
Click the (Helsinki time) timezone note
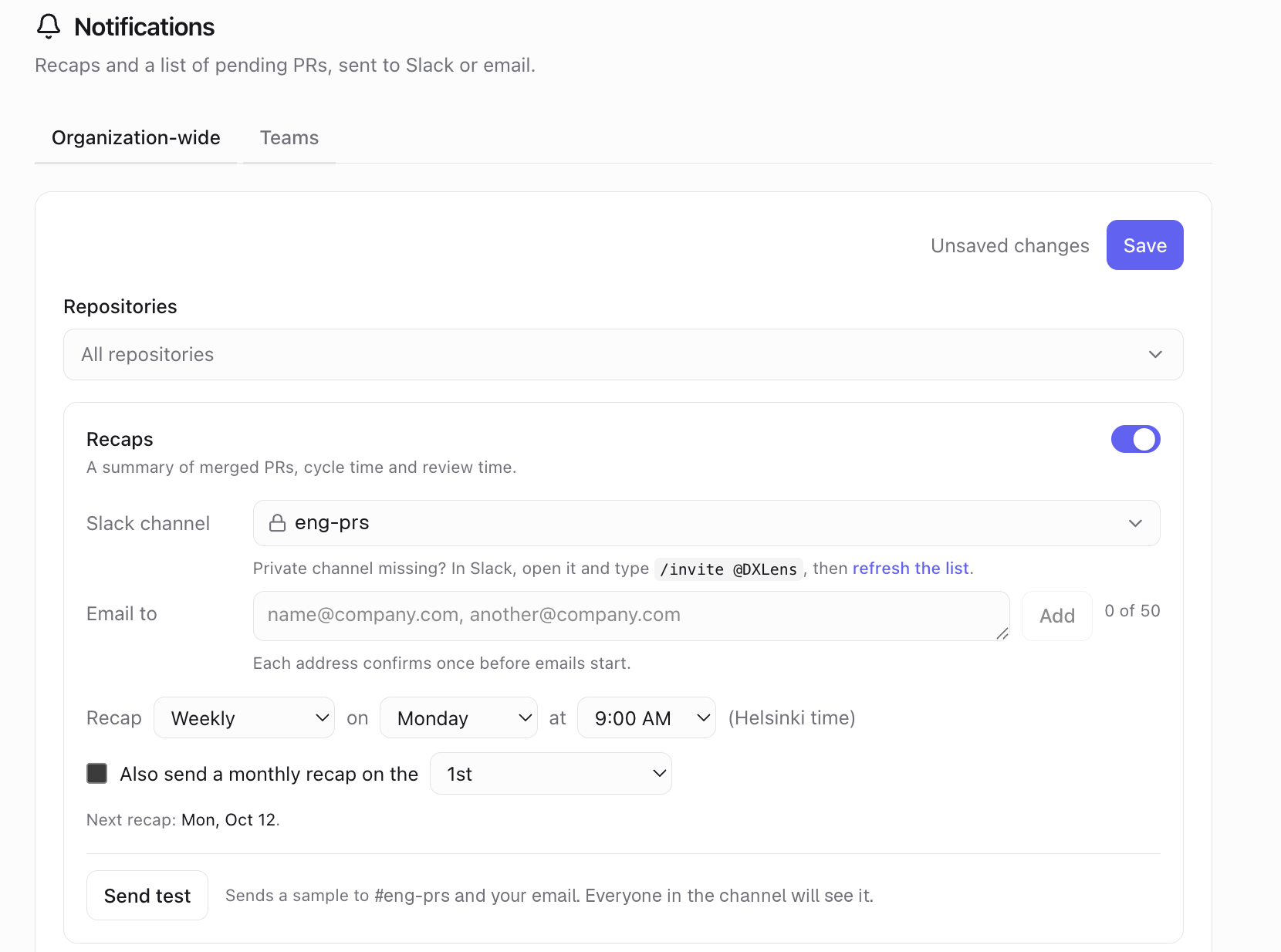tap(792, 717)
